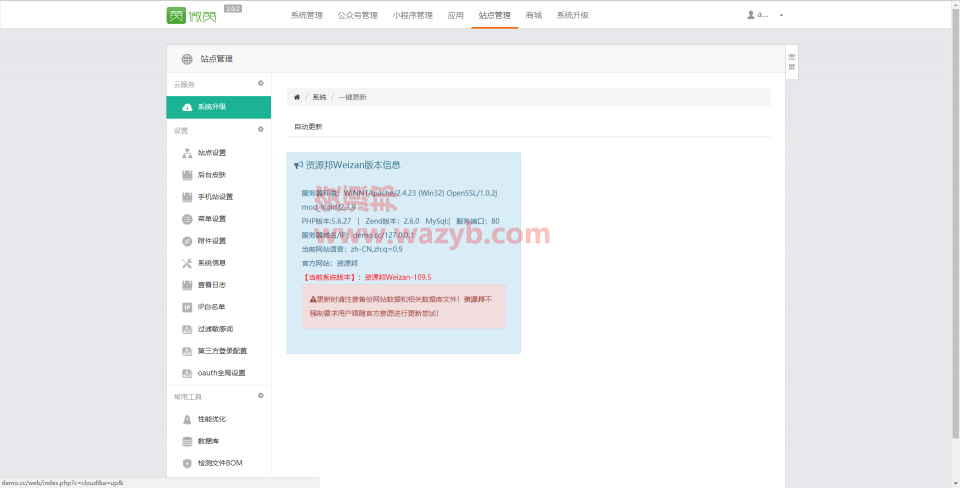
Task: Open the user account dropdown
Action: [x=765, y=15]
